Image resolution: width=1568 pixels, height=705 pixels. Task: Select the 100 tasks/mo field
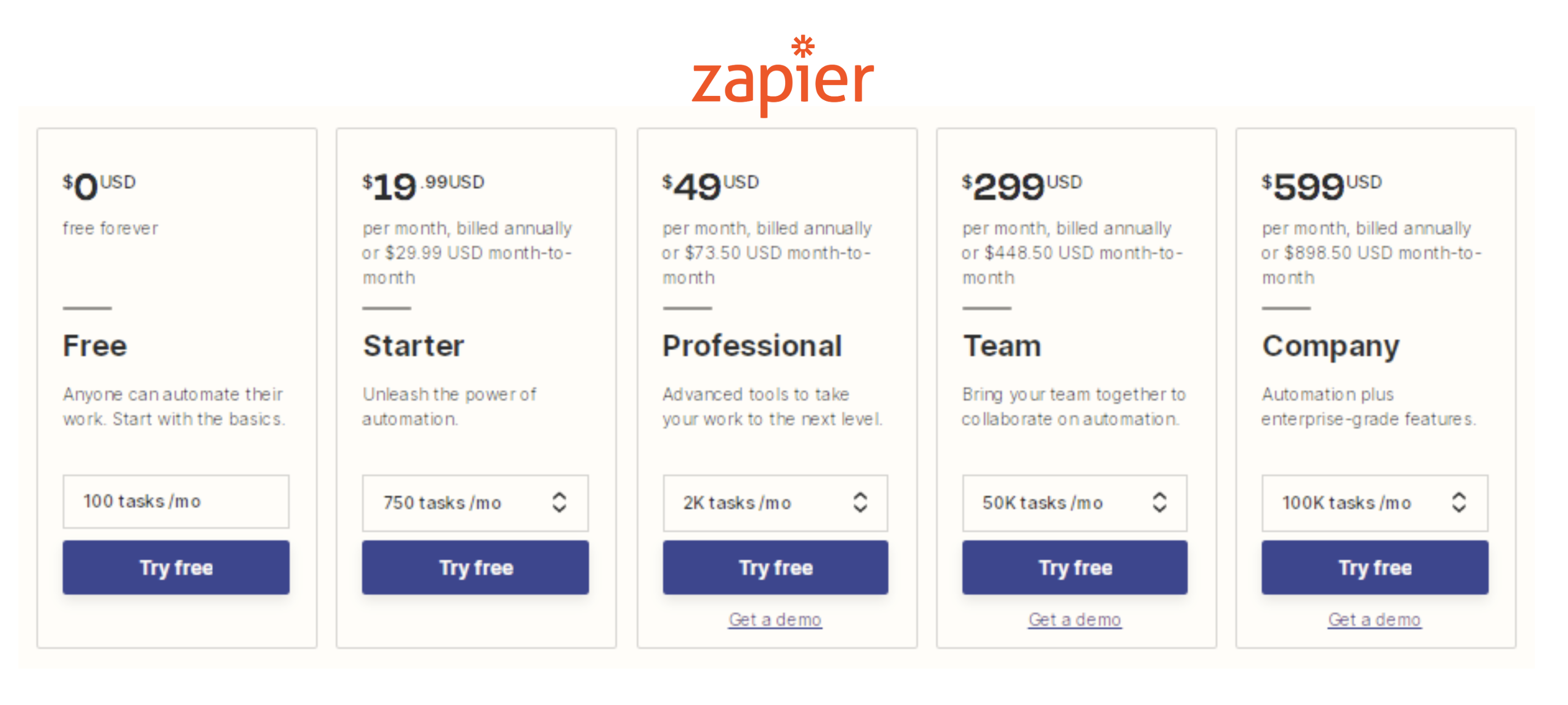click(x=176, y=501)
